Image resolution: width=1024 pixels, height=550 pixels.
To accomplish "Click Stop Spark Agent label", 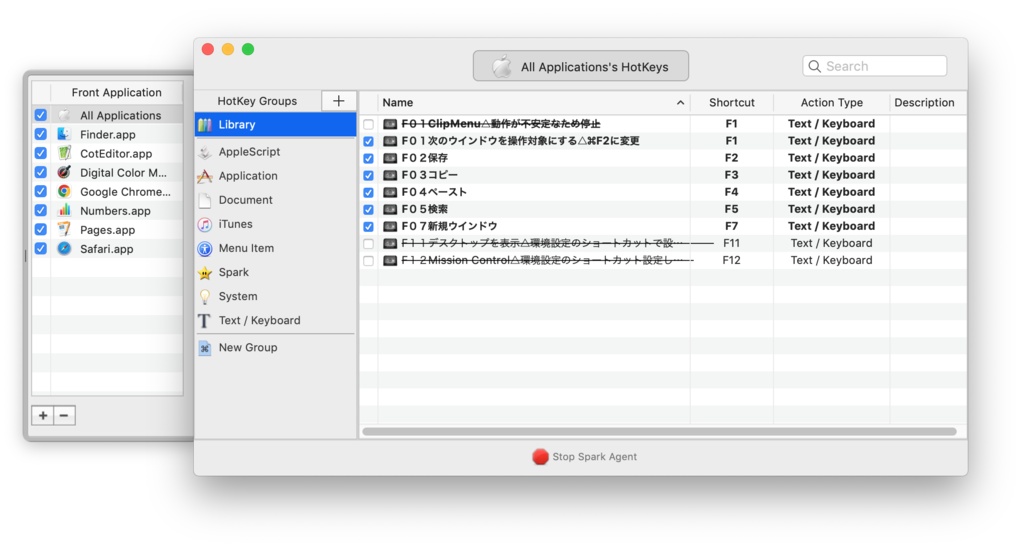I will pos(594,457).
